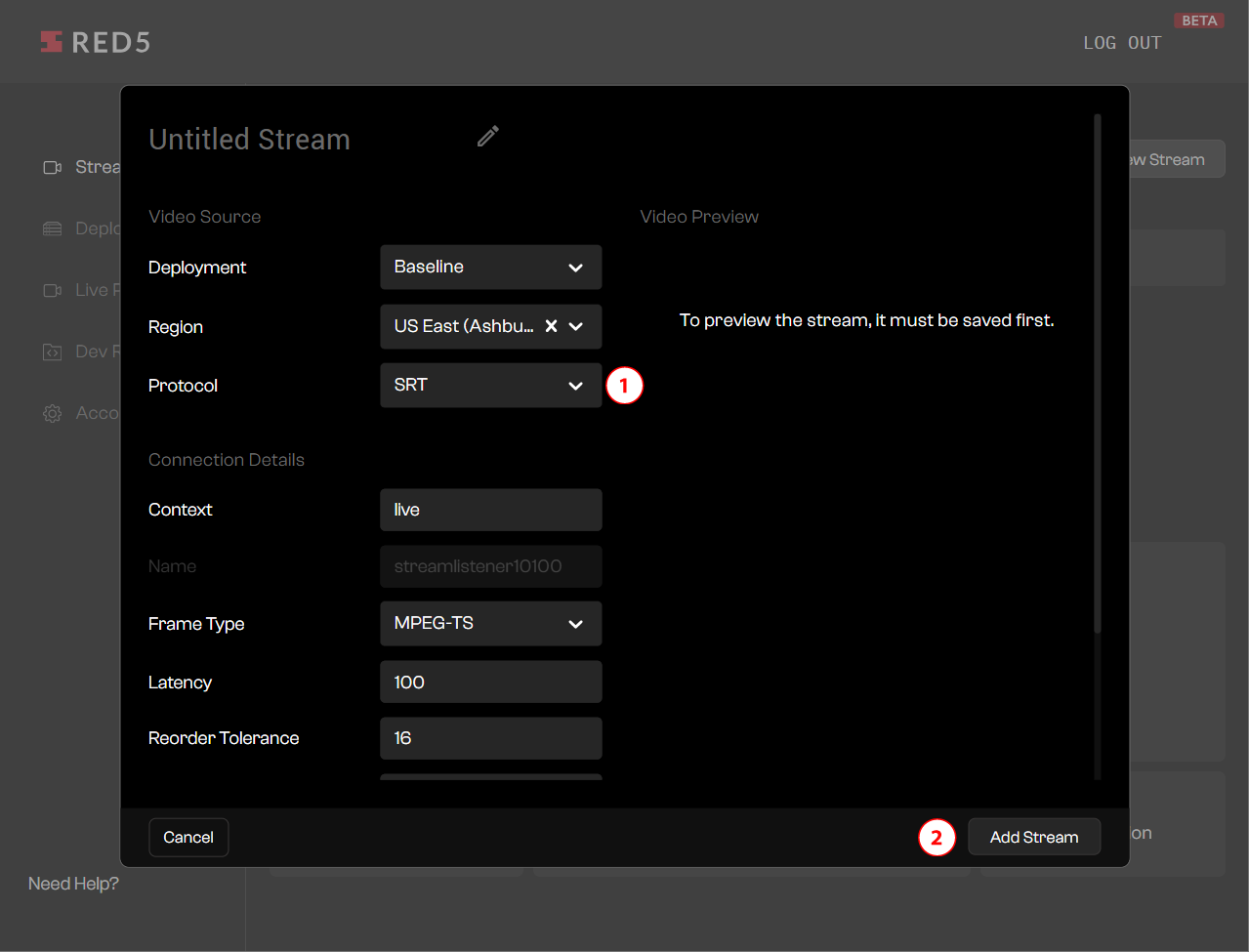Clear the US East region selection
The image size is (1249, 952).
(551, 326)
